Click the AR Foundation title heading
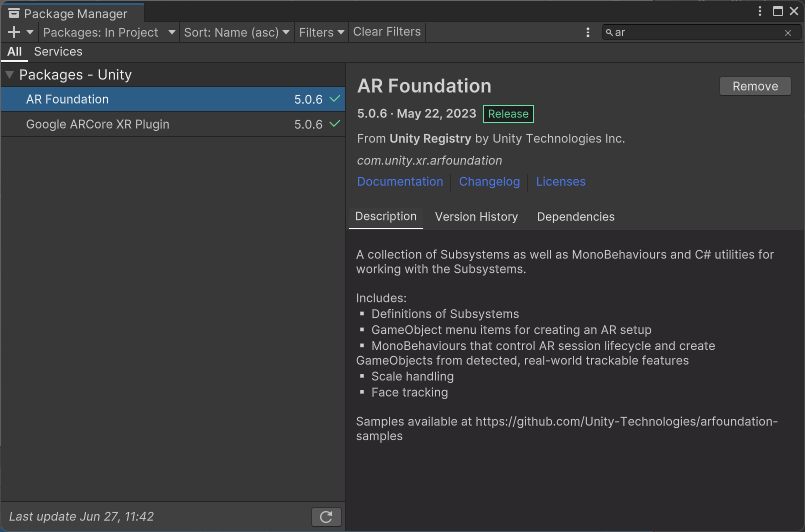 (x=424, y=86)
